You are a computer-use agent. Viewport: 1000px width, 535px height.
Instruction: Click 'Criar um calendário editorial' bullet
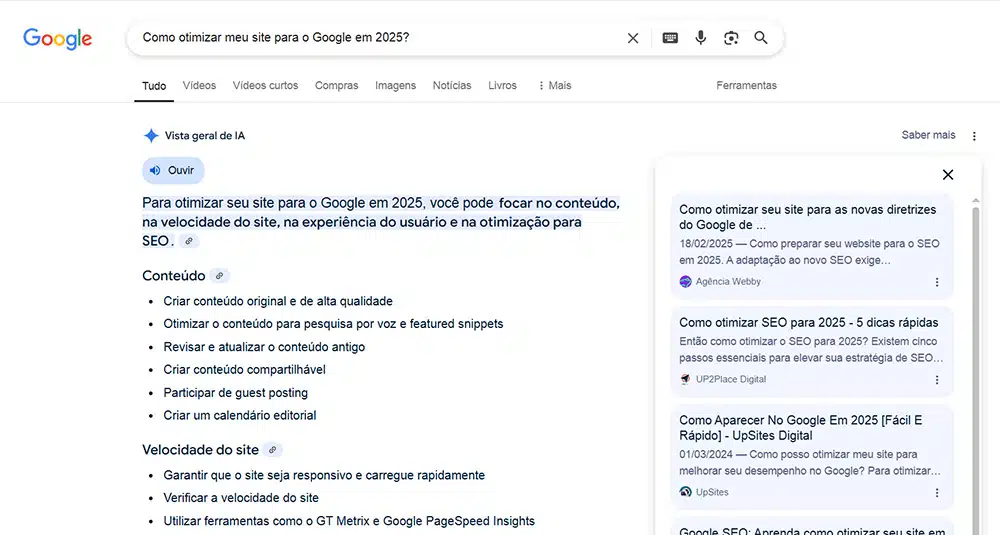coord(240,415)
